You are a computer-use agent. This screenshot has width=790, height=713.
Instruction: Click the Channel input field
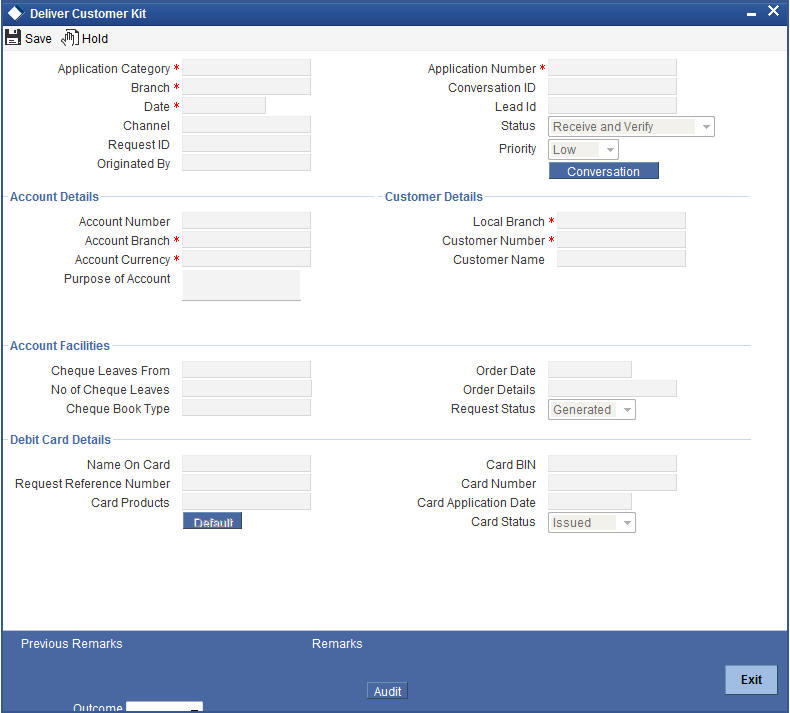246,125
